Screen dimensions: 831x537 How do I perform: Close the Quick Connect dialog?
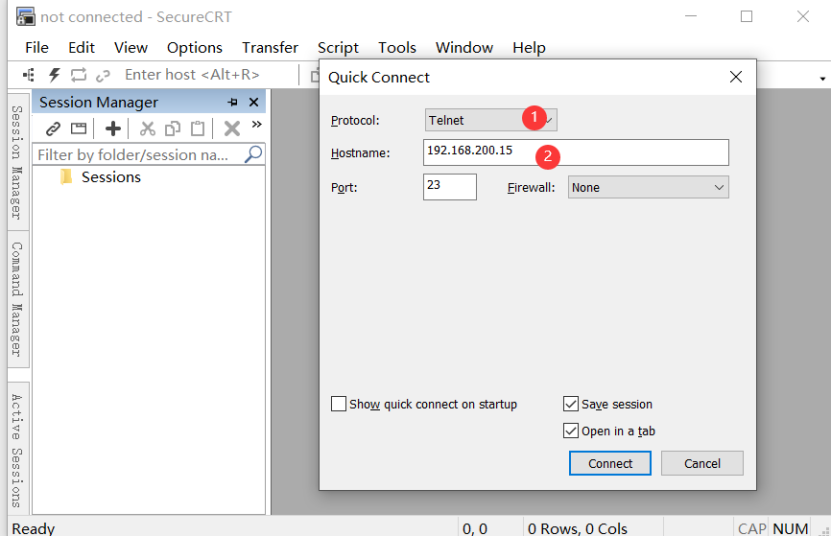pyautogui.click(x=736, y=77)
